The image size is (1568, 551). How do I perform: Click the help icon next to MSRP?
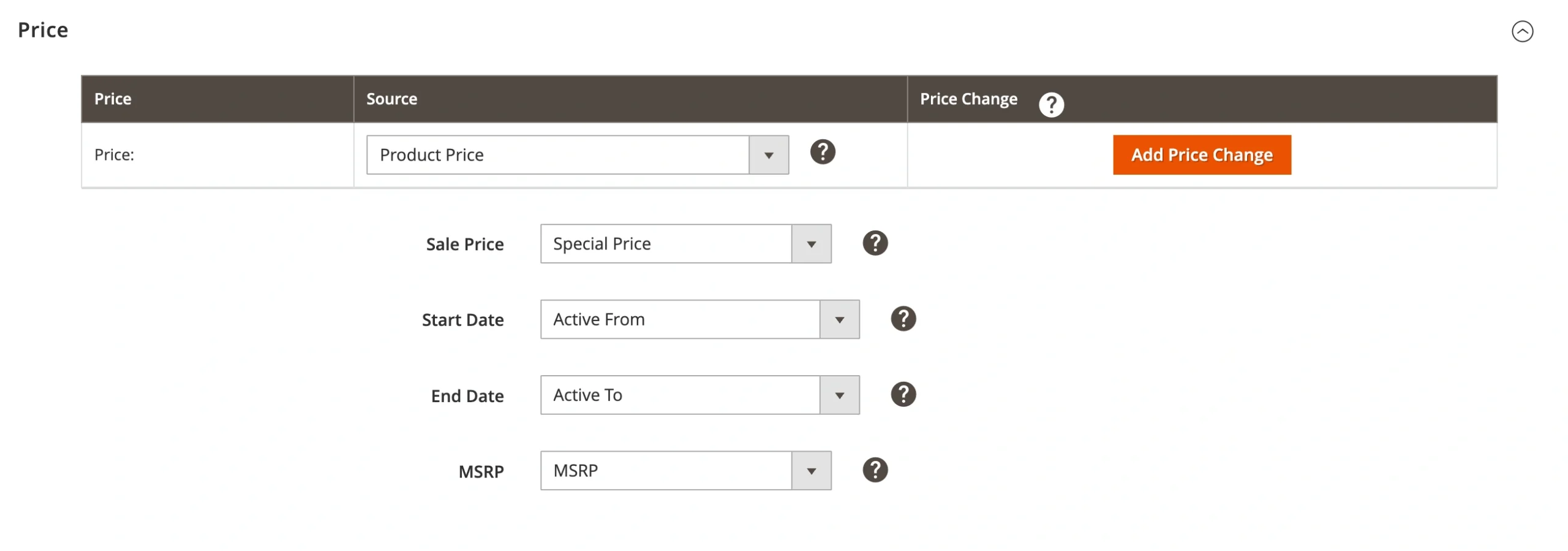[875, 470]
